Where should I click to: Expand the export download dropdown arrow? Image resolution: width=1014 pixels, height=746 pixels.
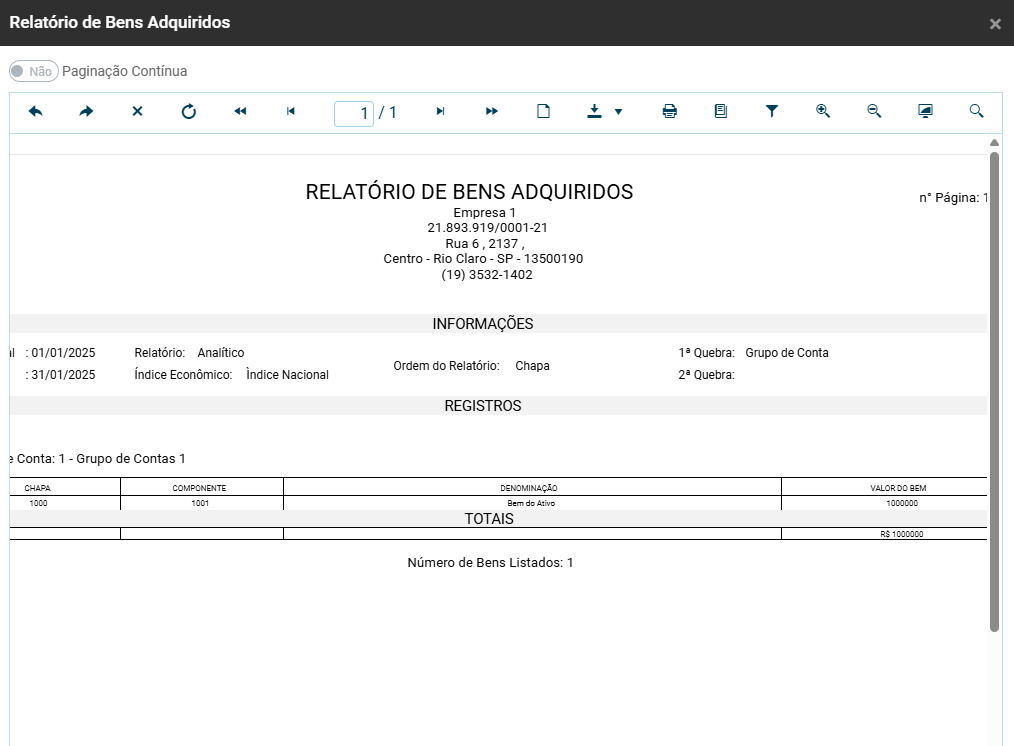pyautogui.click(x=618, y=112)
